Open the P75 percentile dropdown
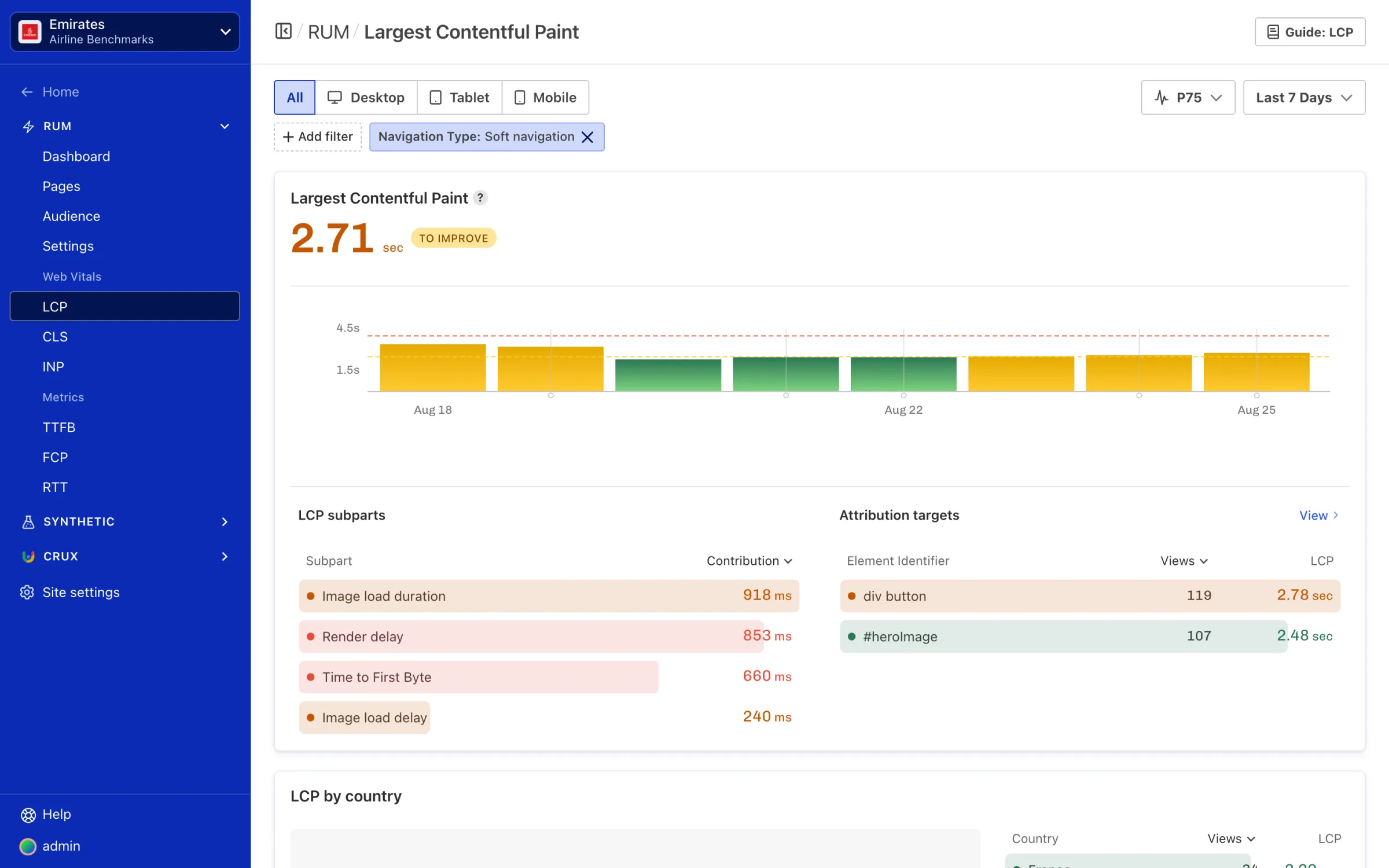The image size is (1389, 868). 1188,97
